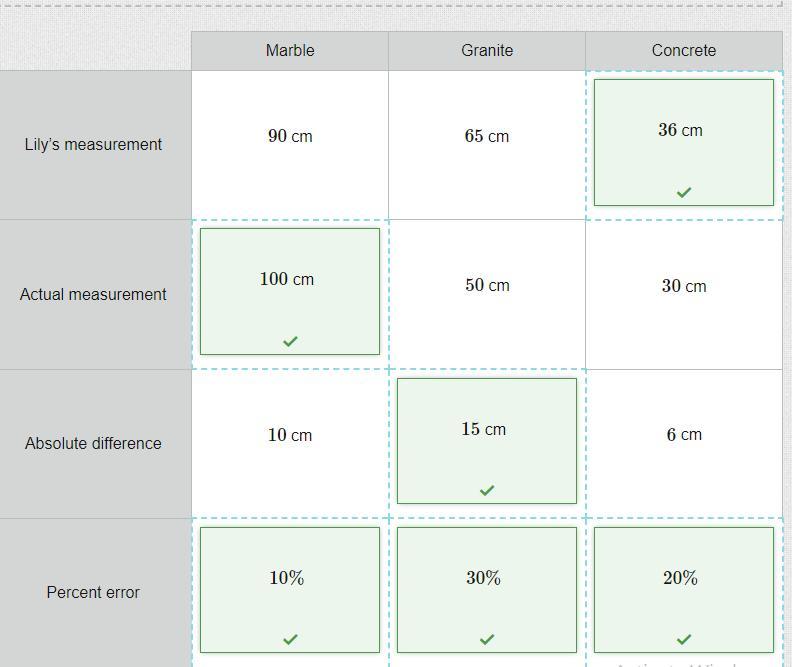
Task: Click the 30% answer tile
Action: [487, 590]
